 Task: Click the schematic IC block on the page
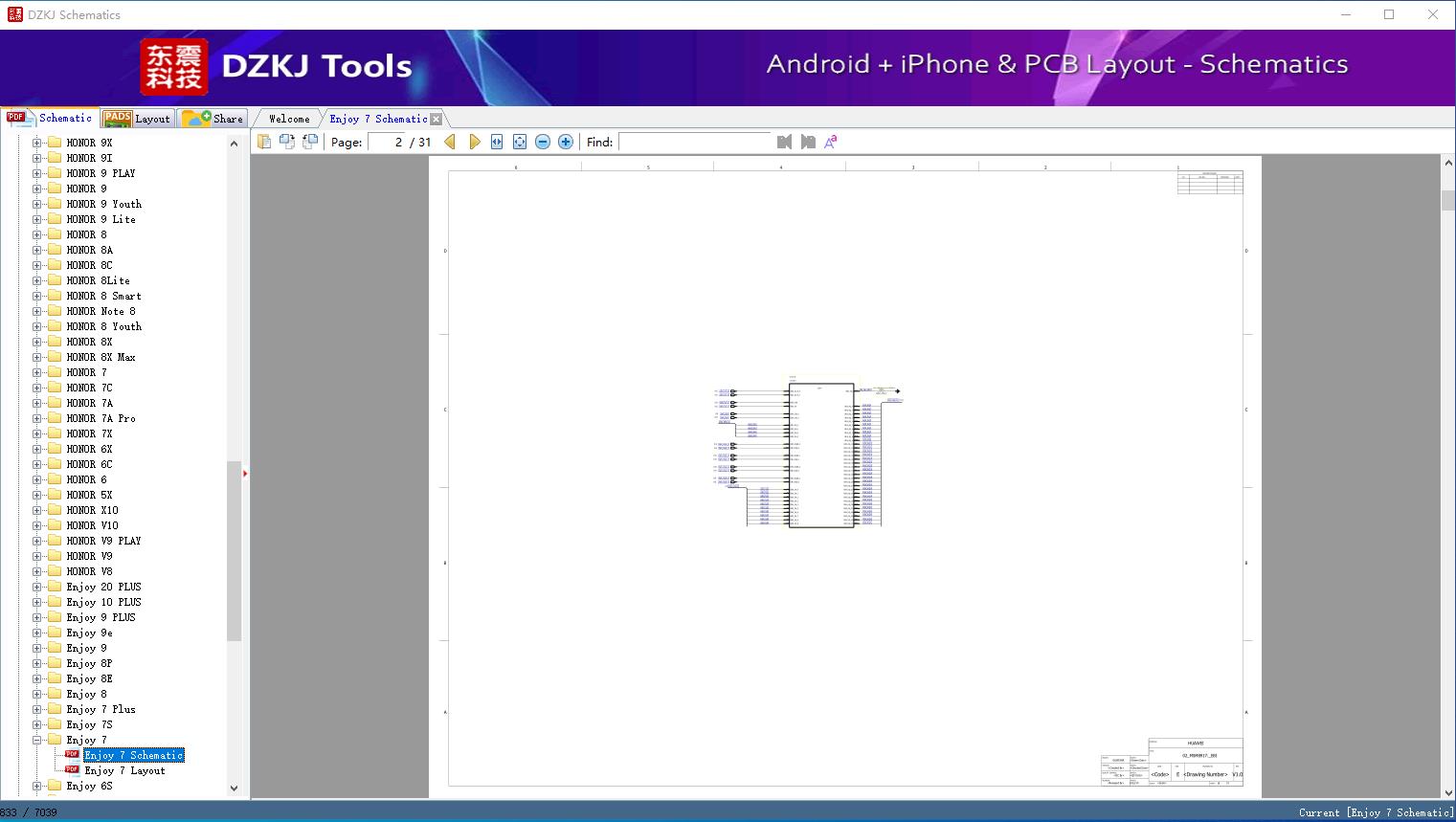coord(821,455)
